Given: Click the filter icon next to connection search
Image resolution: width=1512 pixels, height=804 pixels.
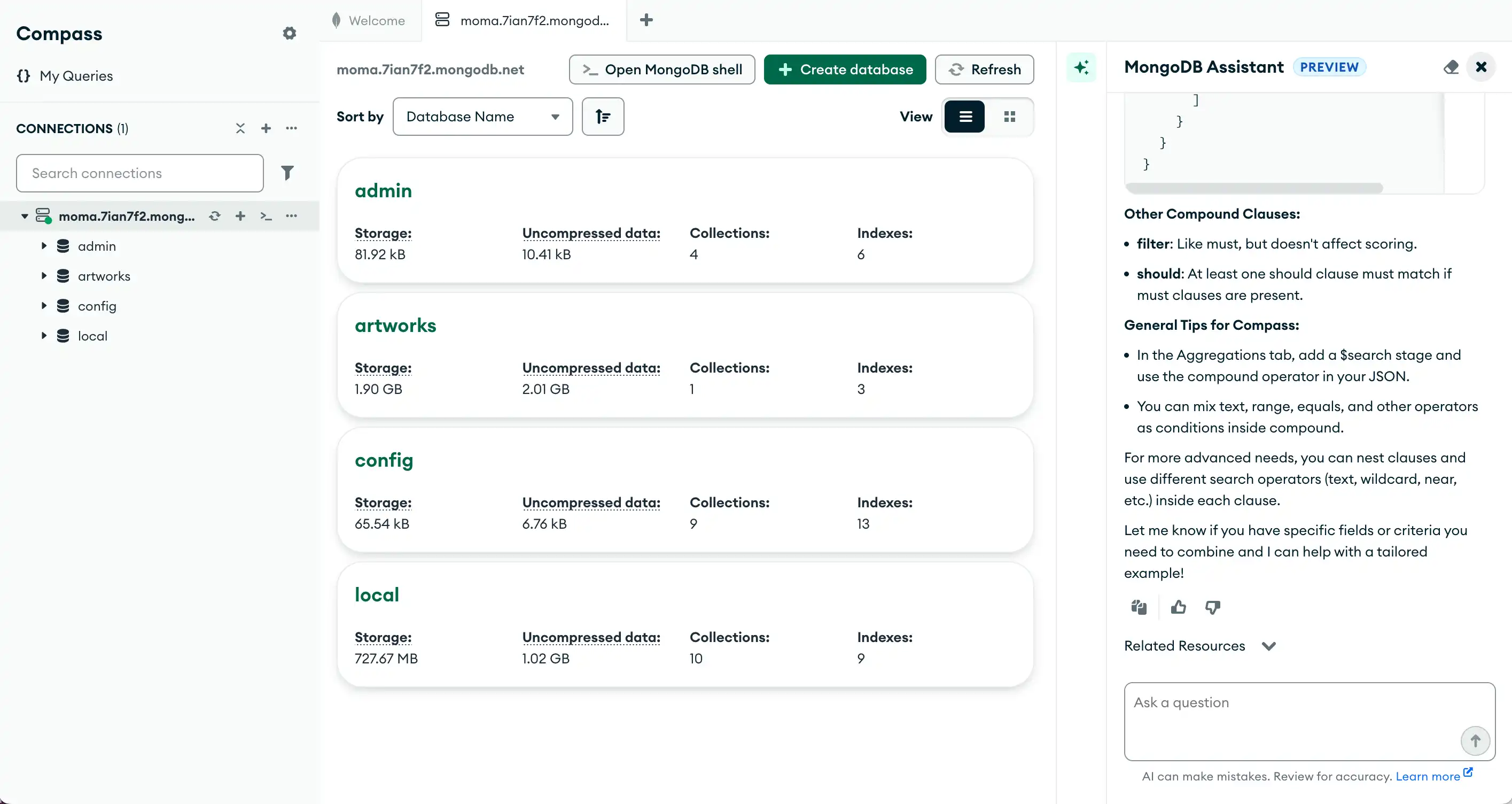Looking at the screenshot, I should point(287,173).
